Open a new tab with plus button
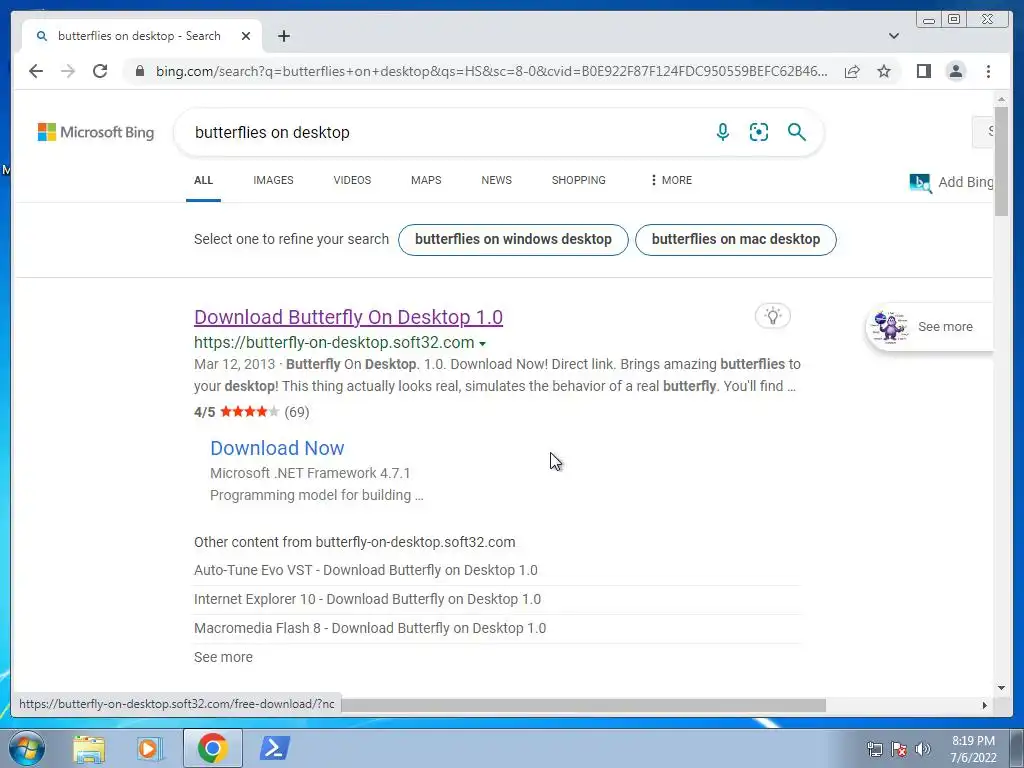 tap(283, 36)
